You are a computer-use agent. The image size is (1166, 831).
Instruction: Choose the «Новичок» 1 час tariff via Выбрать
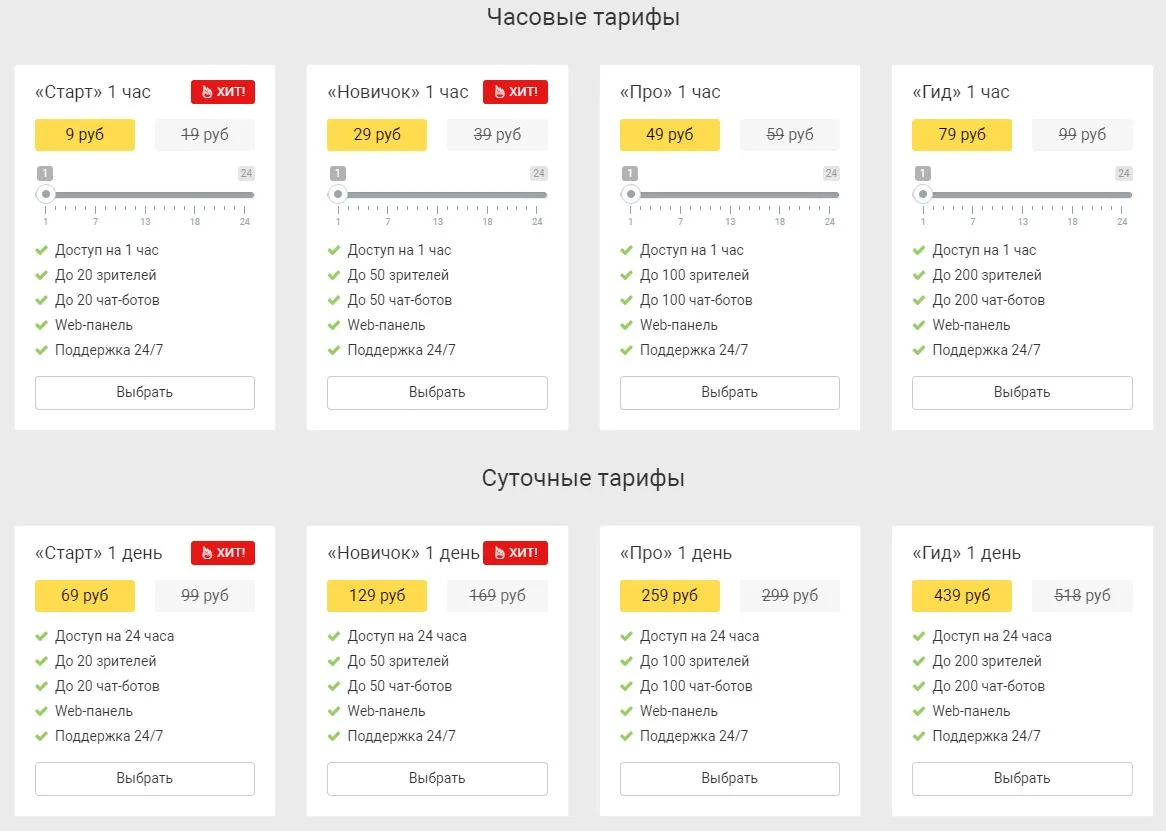point(437,392)
